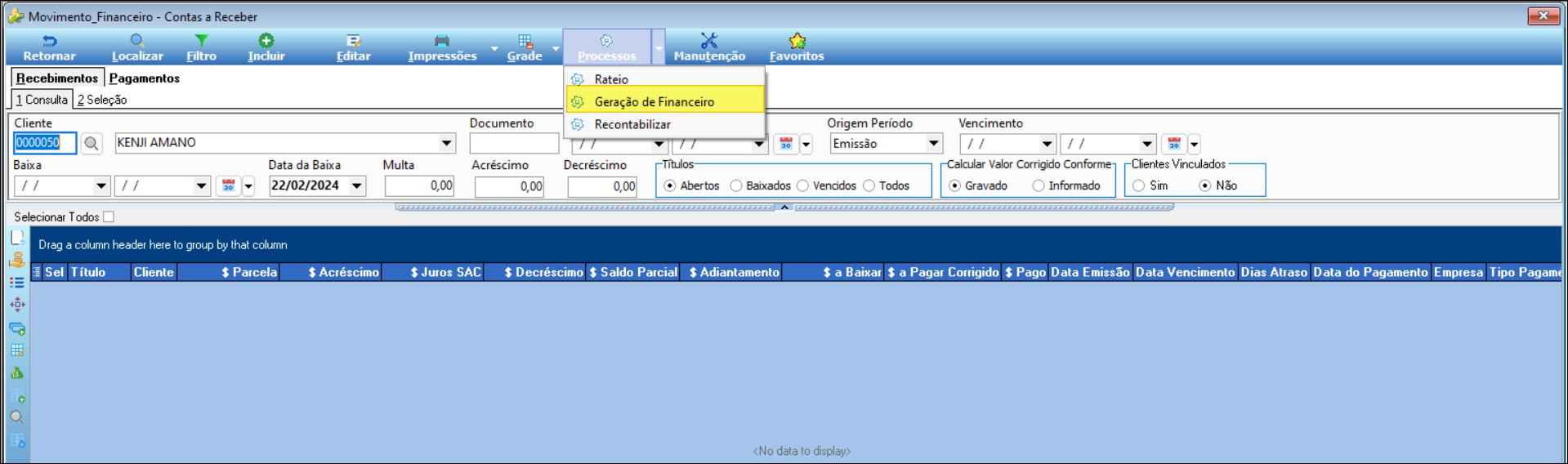The image size is (1568, 464).
Task: Collapse the filter panel with the up chevron
Action: pyautogui.click(x=784, y=207)
